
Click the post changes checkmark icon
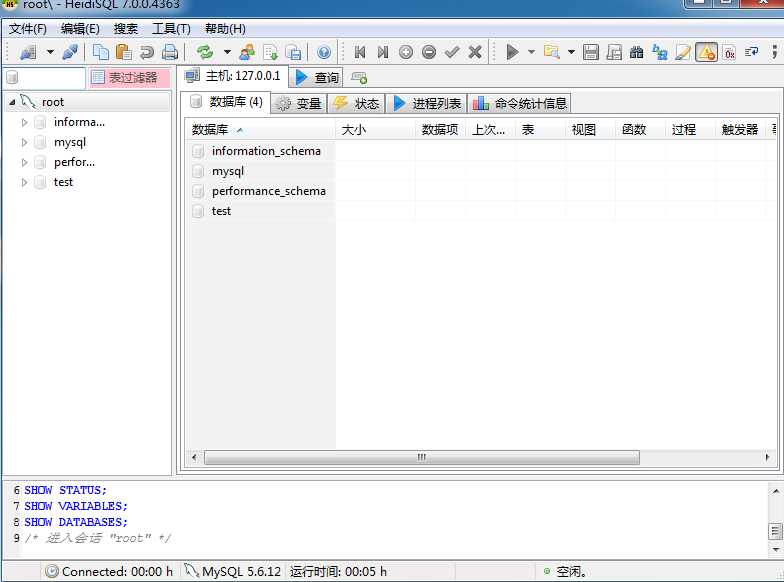pos(452,52)
